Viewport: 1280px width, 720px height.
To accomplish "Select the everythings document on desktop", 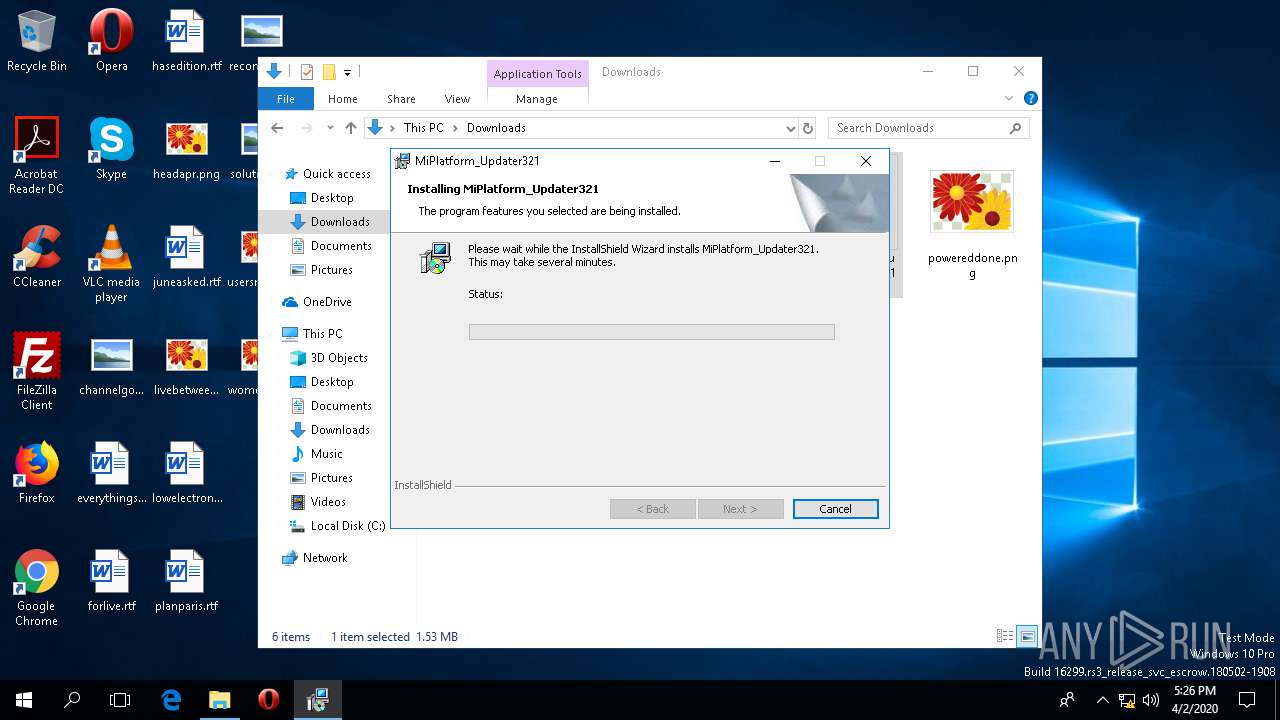I will point(111,472).
